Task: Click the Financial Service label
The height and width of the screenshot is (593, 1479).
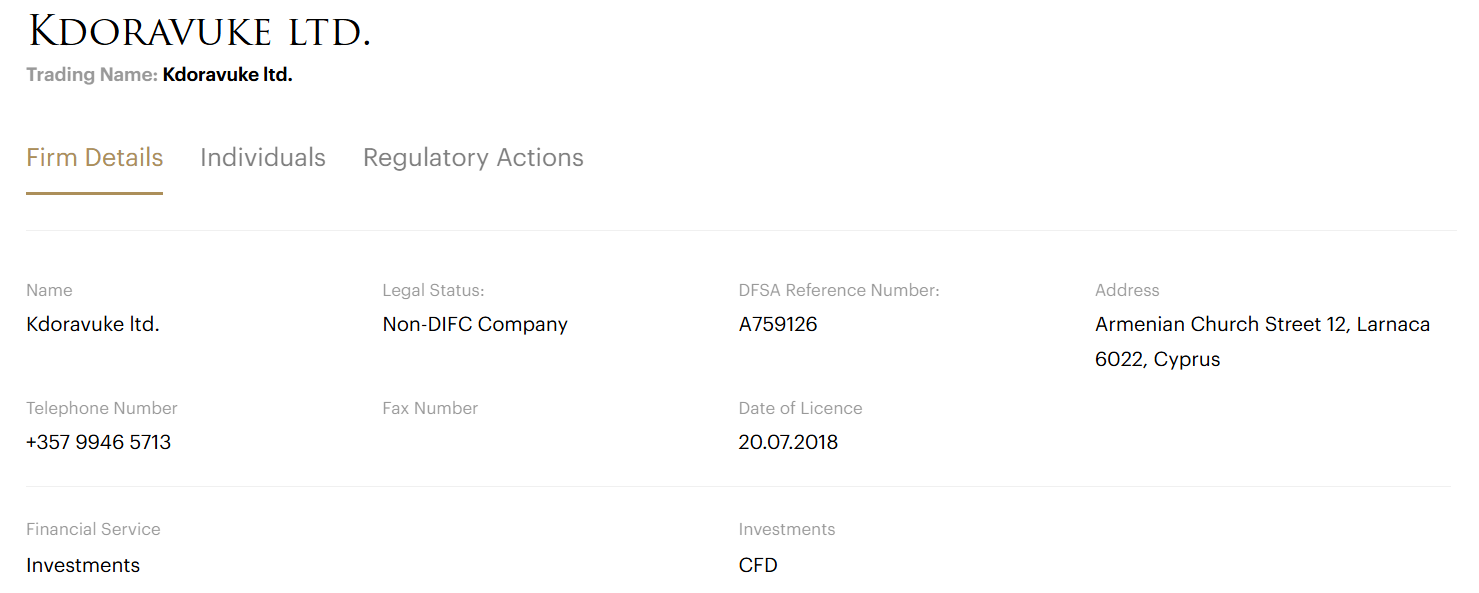Action: pyautogui.click(x=93, y=530)
